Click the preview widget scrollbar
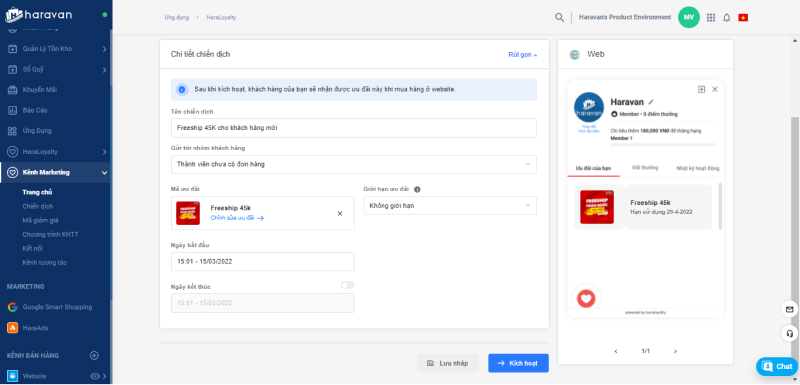The width and height of the screenshot is (800, 385). pos(720,206)
